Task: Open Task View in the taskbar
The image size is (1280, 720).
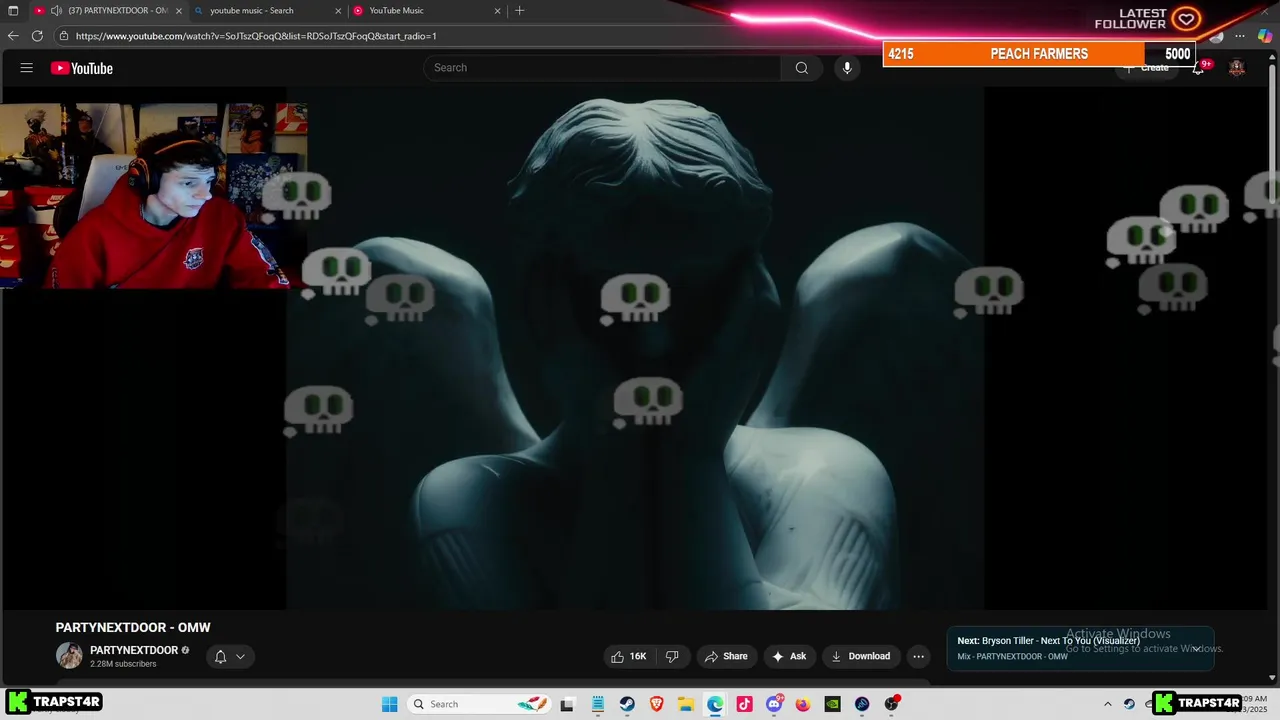Action: click(567, 704)
